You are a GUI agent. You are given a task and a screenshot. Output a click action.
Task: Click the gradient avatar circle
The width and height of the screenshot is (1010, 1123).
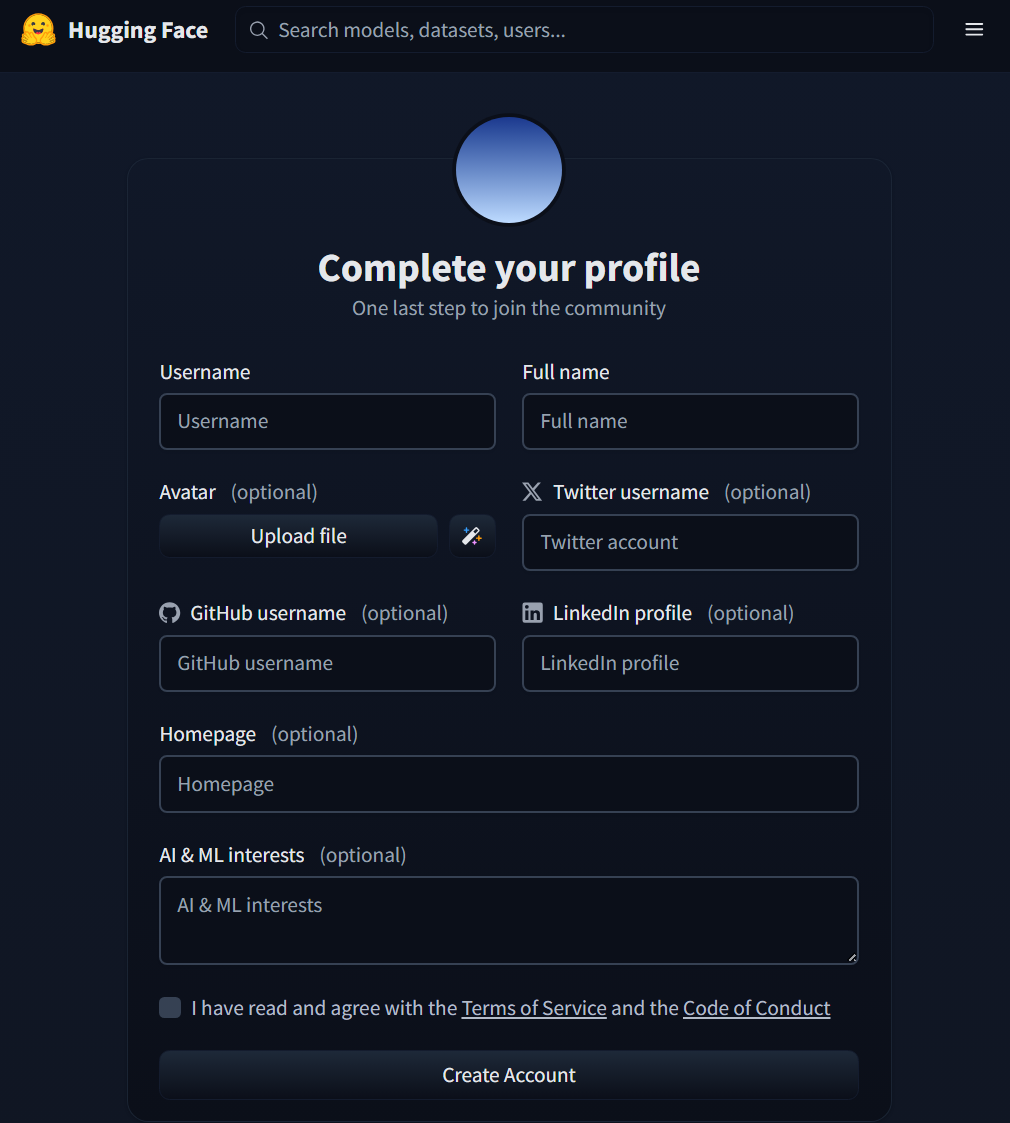pos(509,170)
